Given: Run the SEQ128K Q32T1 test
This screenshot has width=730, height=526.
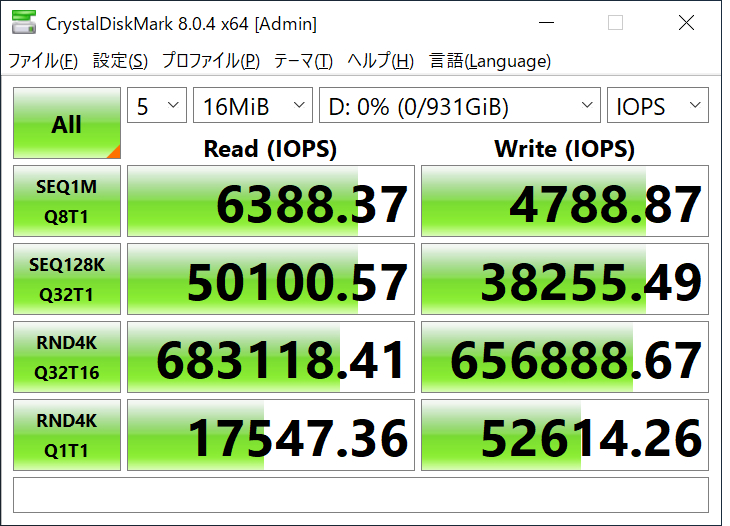Looking at the screenshot, I should 67,279.
